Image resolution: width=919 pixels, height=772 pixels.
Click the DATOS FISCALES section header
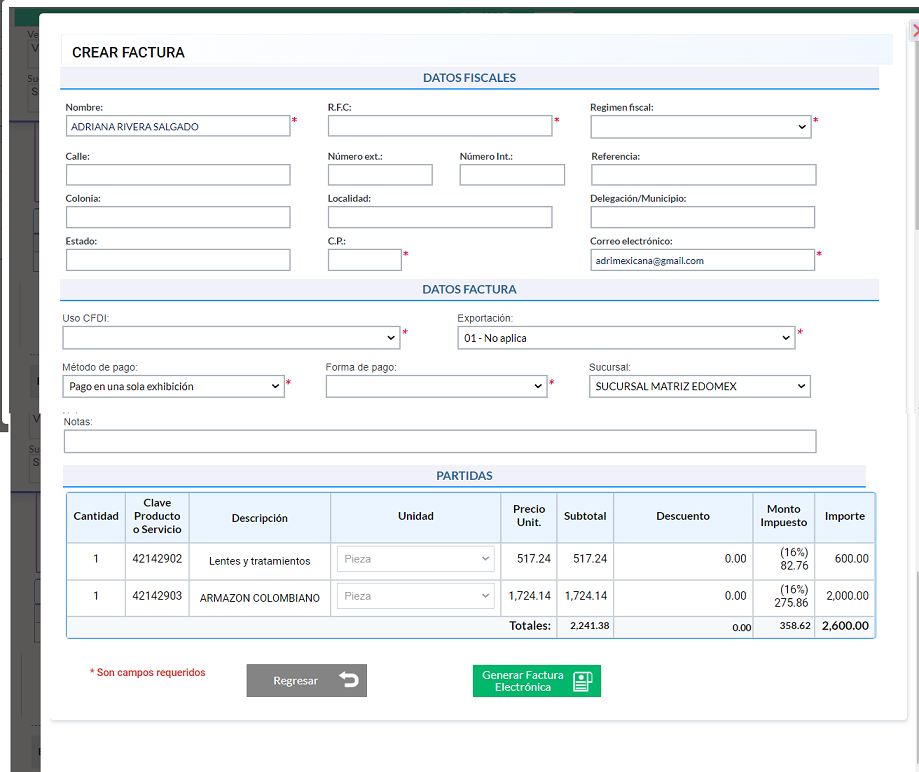tap(469, 78)
